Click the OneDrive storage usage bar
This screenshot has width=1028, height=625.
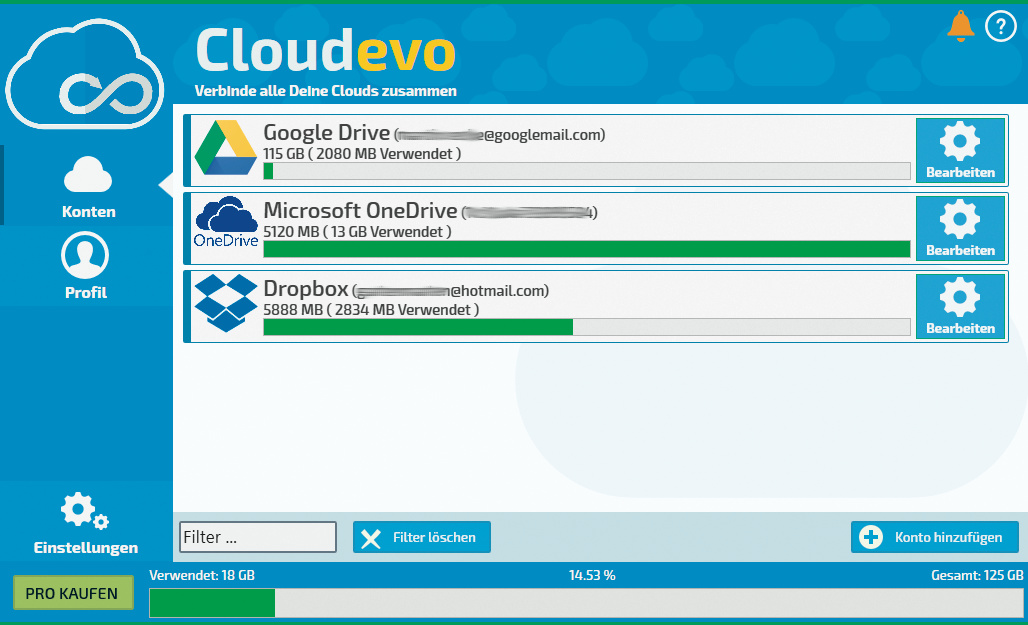587,249
